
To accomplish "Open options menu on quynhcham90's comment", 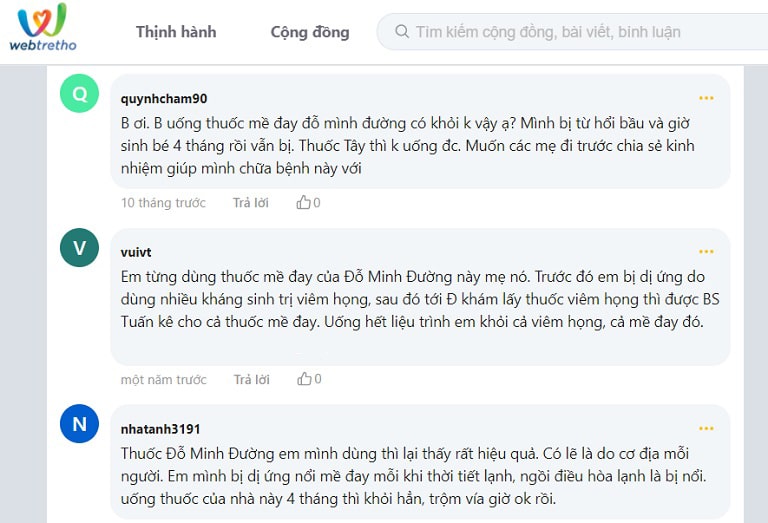I will 706,98.
